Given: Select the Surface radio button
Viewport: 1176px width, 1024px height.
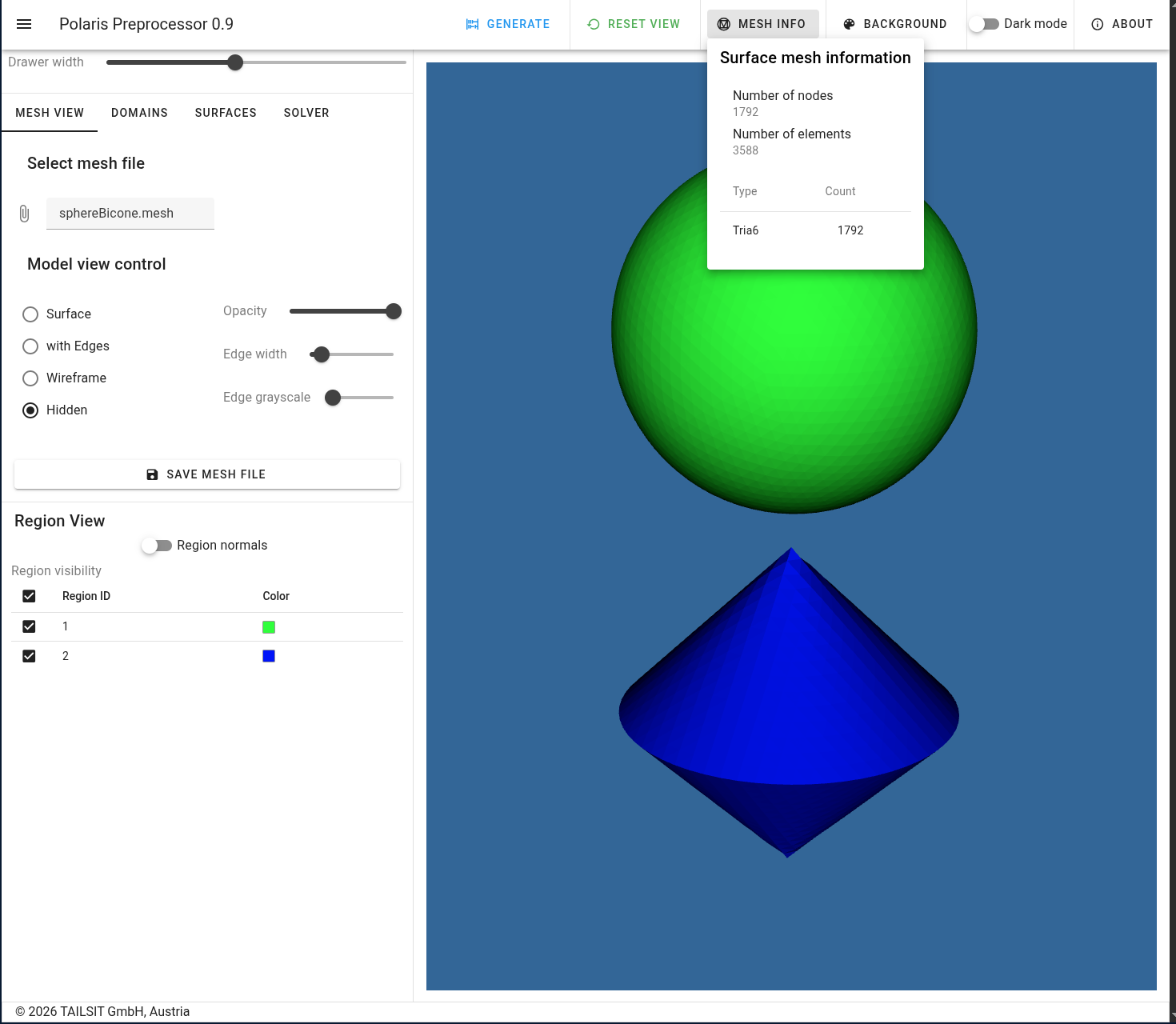Looking at the screenshot, I should [30, 314].
